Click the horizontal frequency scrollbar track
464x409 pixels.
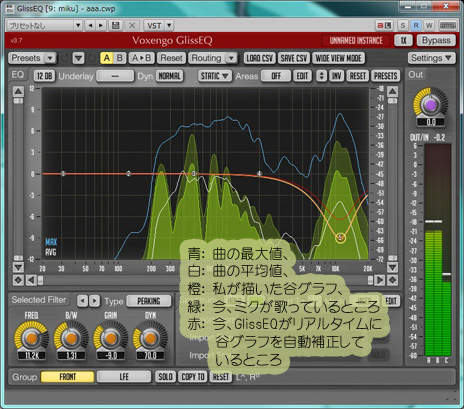205,280
